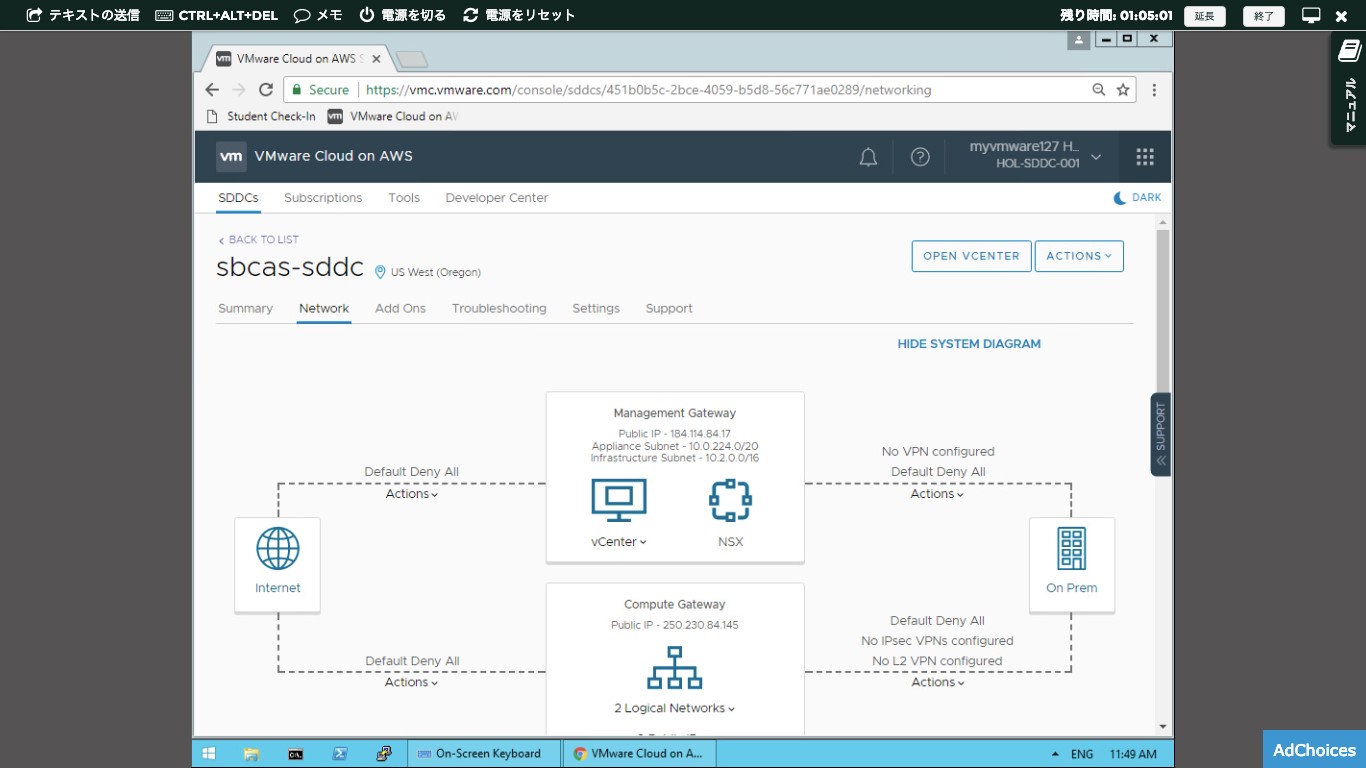This screenshot has height=768, width=1366.
Task: Expand the SUPPORT side panel
Action: tap(1160, 434)
